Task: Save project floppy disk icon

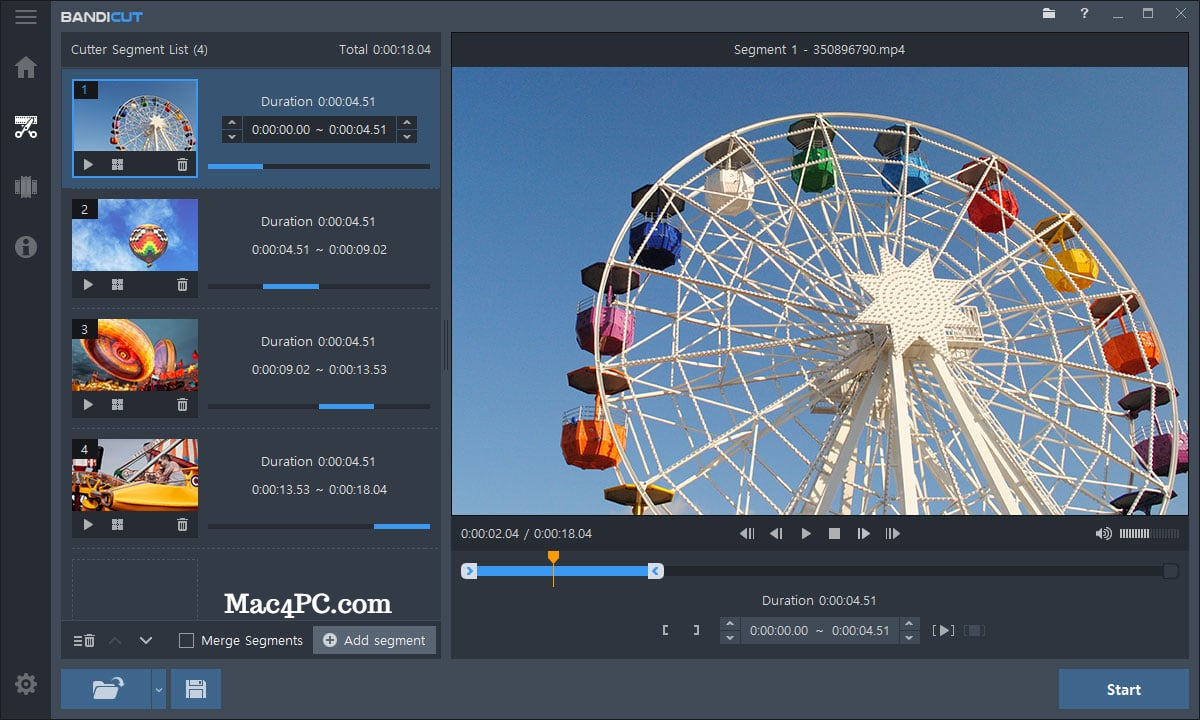Action: point(196,689)
